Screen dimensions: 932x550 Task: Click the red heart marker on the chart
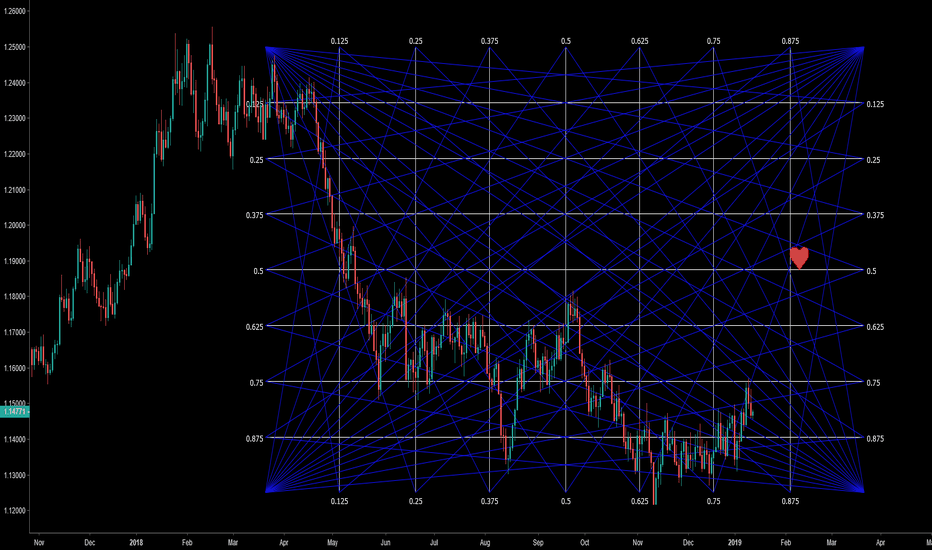click(x=799, y=258)
